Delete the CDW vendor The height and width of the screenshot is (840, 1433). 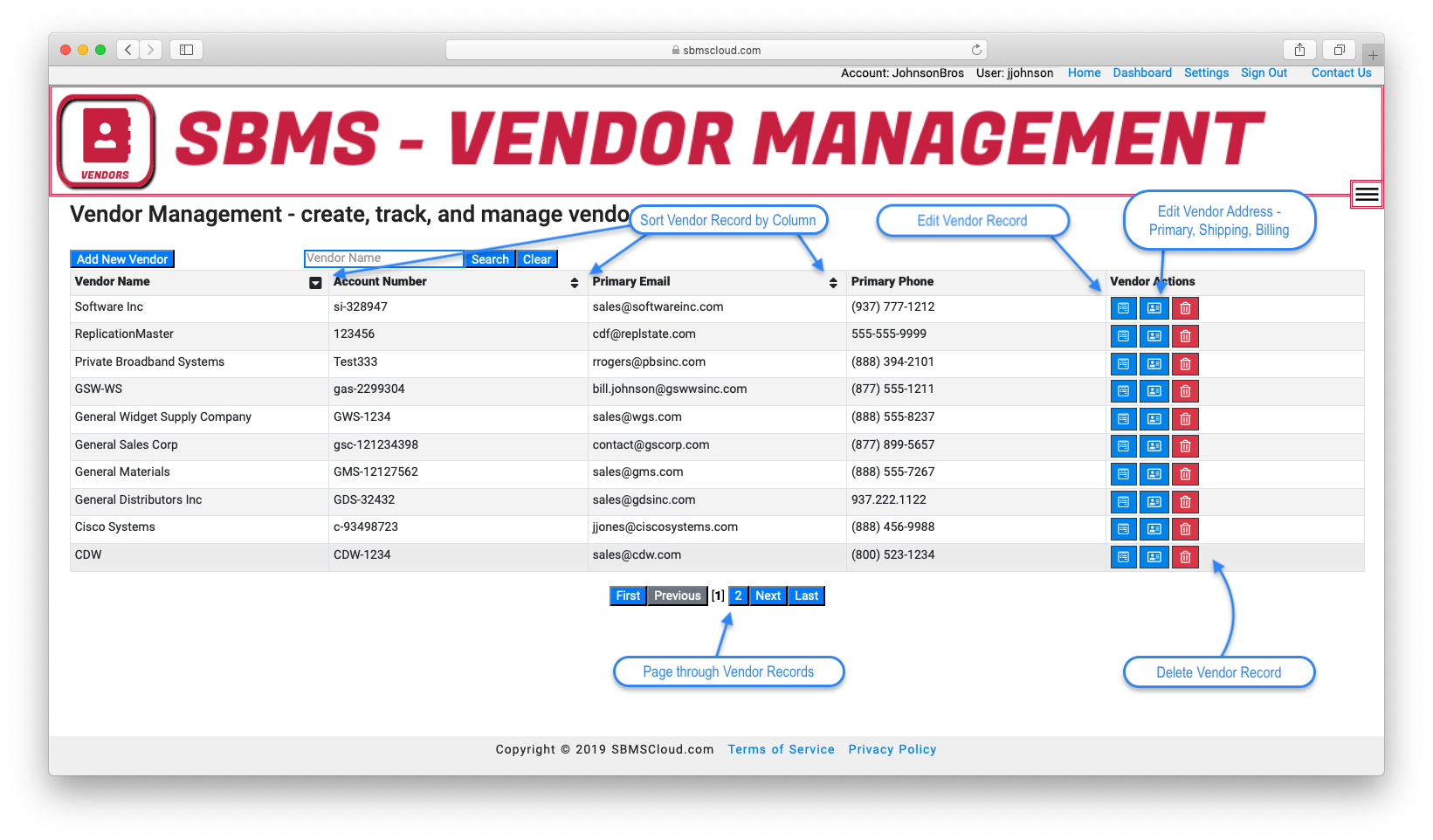coord(1185,557)
